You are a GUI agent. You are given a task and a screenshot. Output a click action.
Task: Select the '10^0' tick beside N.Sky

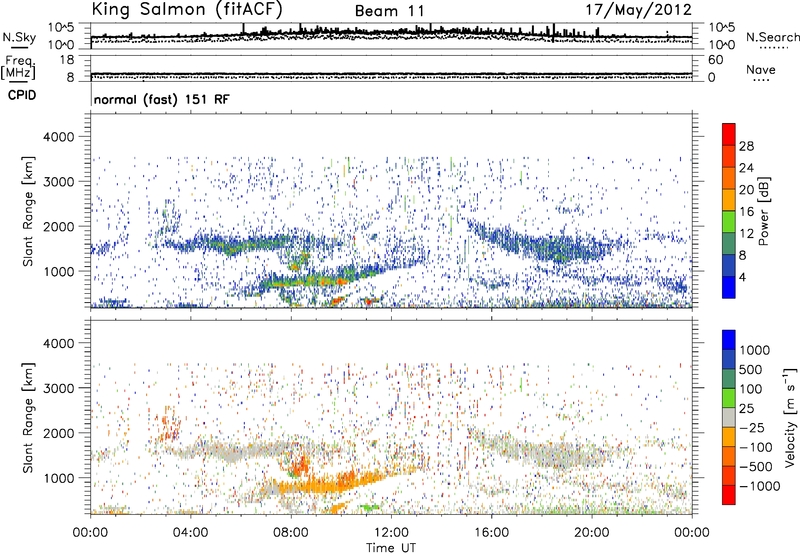pos(61,44)
